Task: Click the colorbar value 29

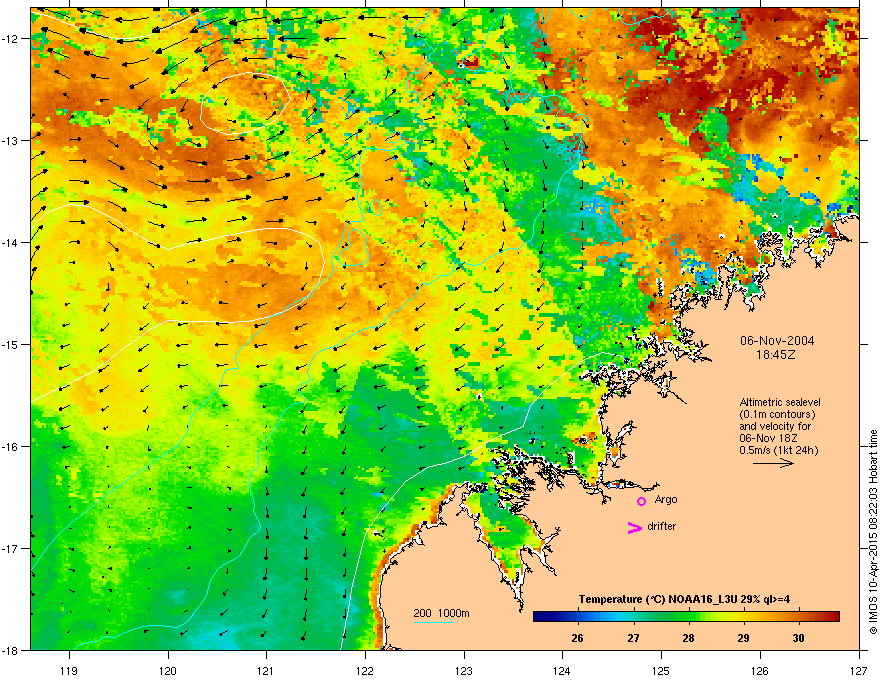Action: pos(743,638)
